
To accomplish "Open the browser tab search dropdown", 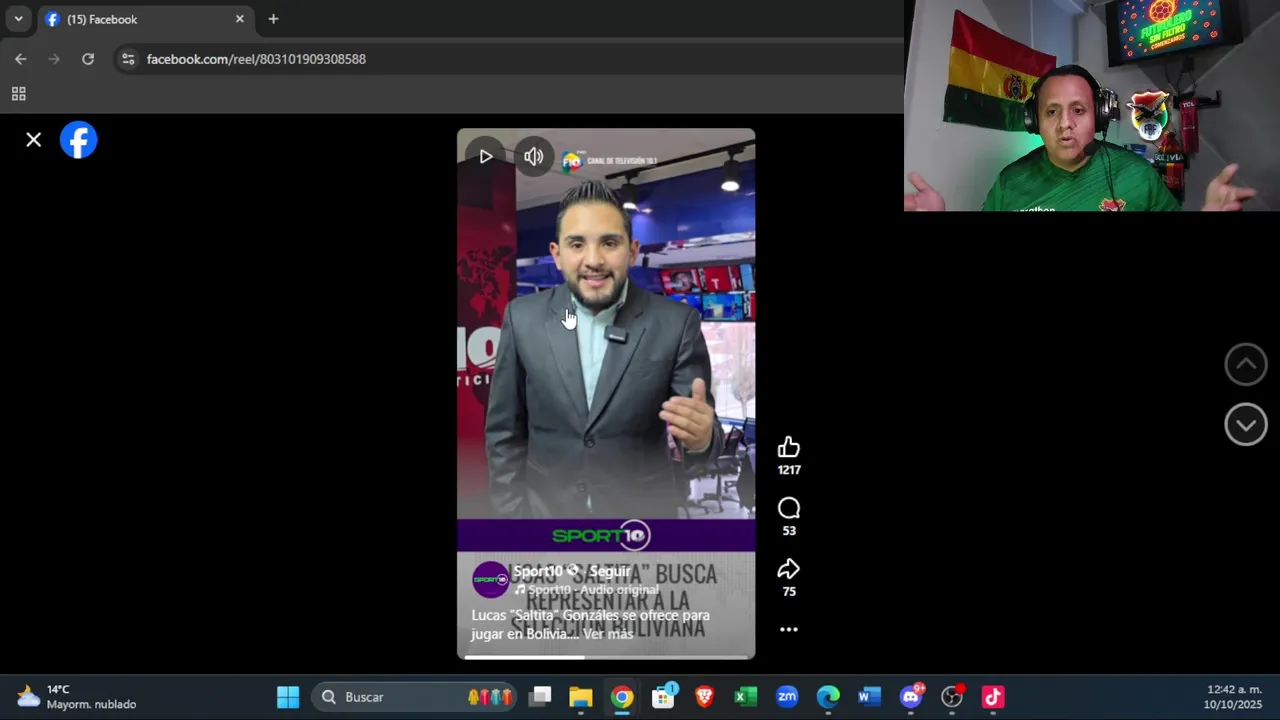I will pyautogui.click(x=18, y=19).
